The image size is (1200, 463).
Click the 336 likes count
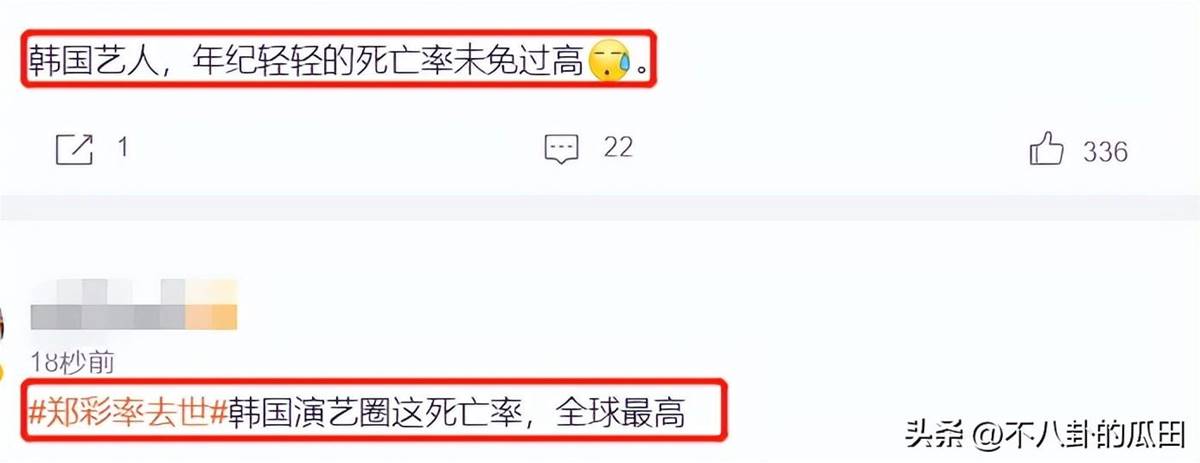pos(1105,151)
